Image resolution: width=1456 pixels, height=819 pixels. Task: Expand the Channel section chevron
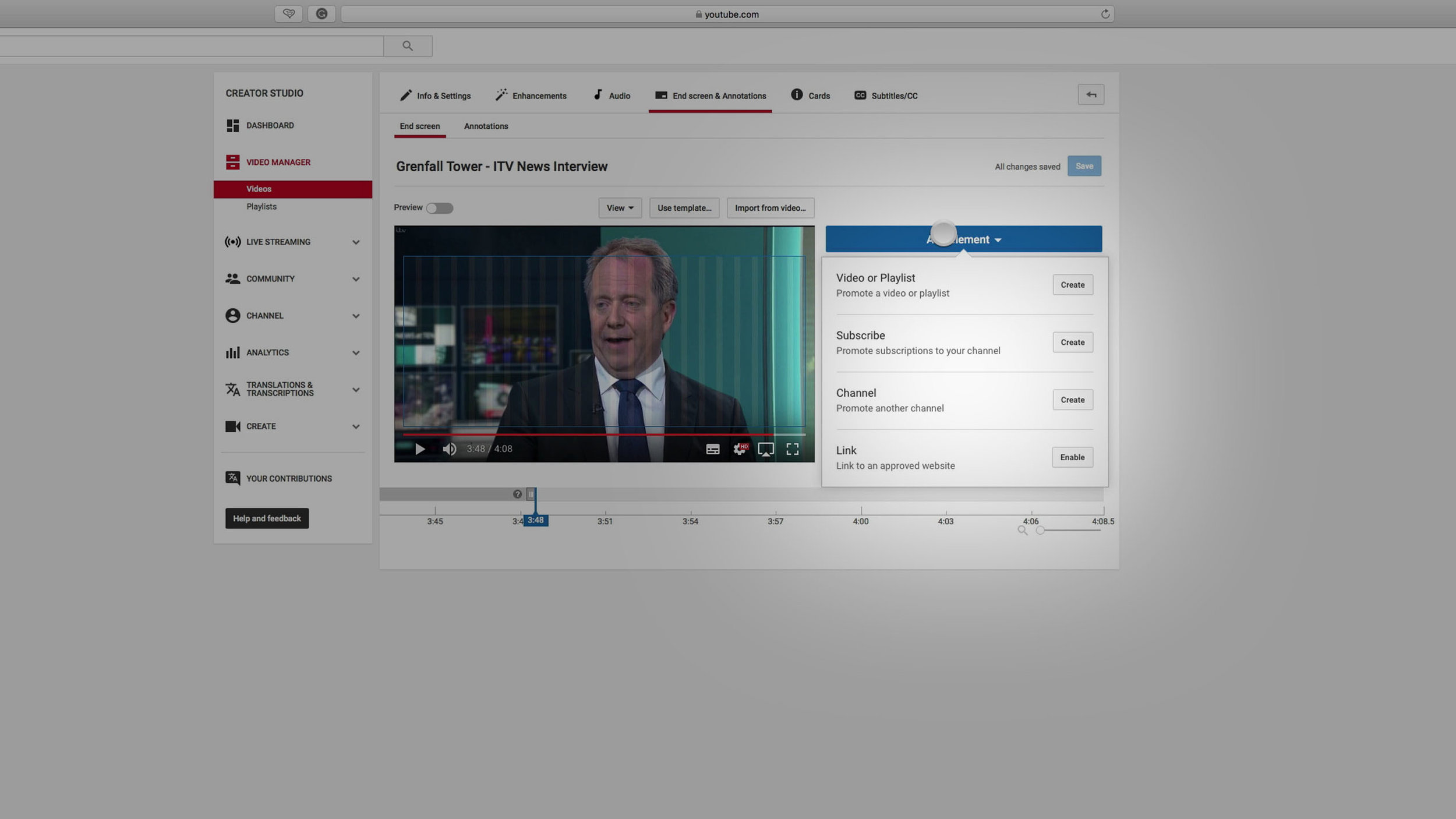tap(356, 316)
